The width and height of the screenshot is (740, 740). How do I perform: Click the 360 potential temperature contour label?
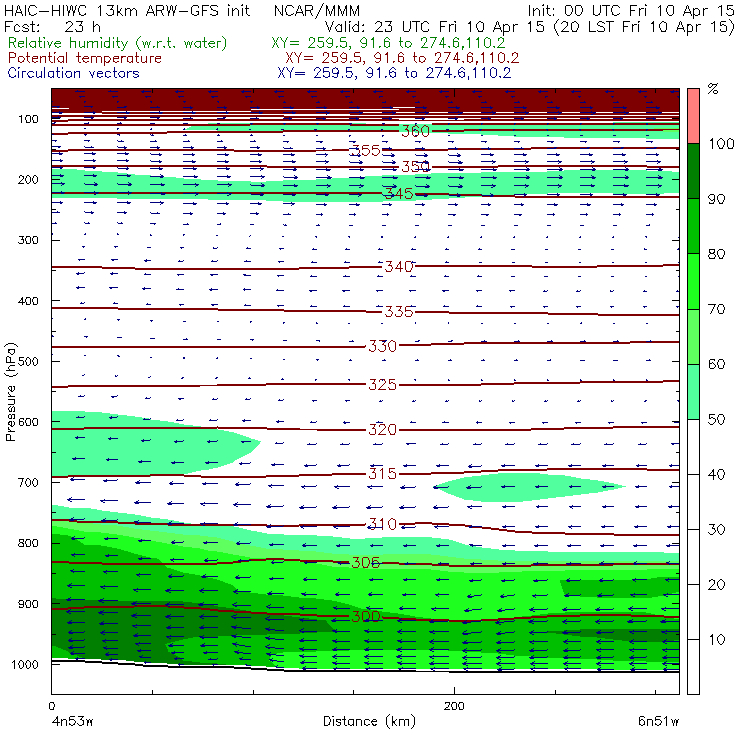click(x=415, y=131)
